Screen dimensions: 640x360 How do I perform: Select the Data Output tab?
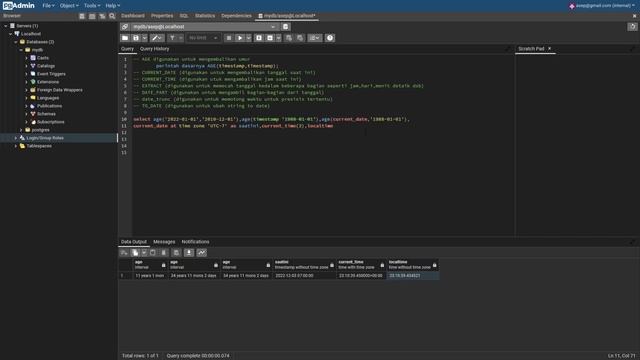coord(134,242)
